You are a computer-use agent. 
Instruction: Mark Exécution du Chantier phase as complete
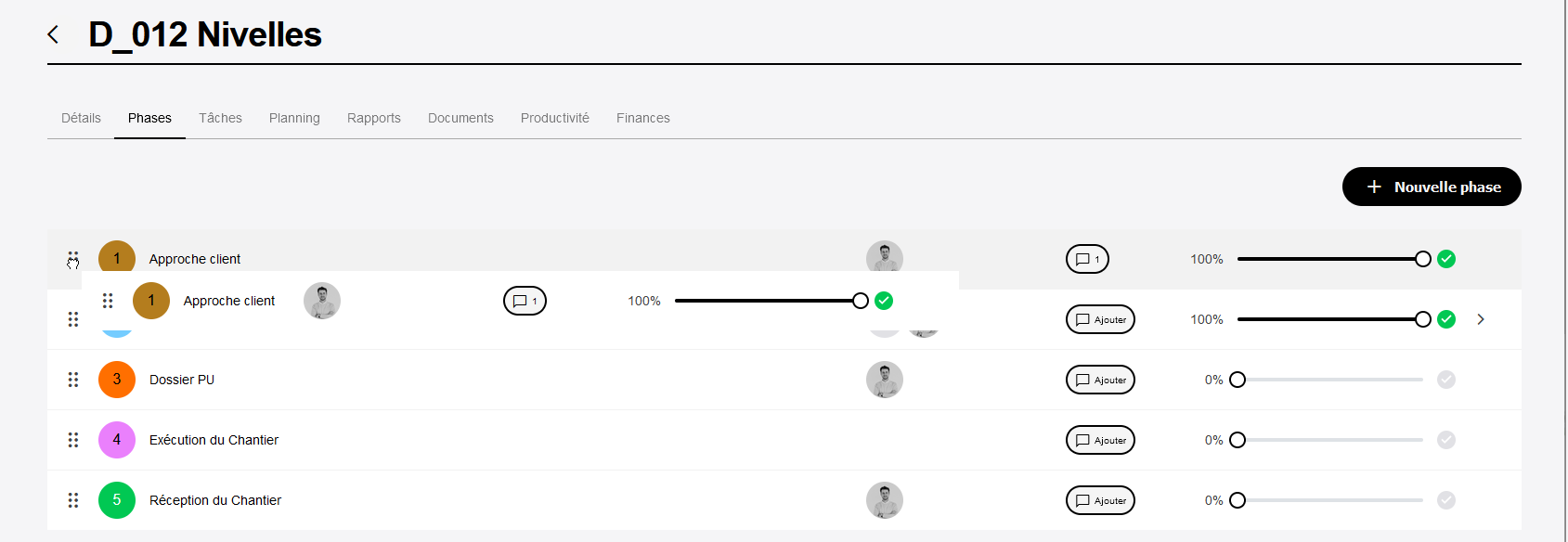[x=1446, y=440]
